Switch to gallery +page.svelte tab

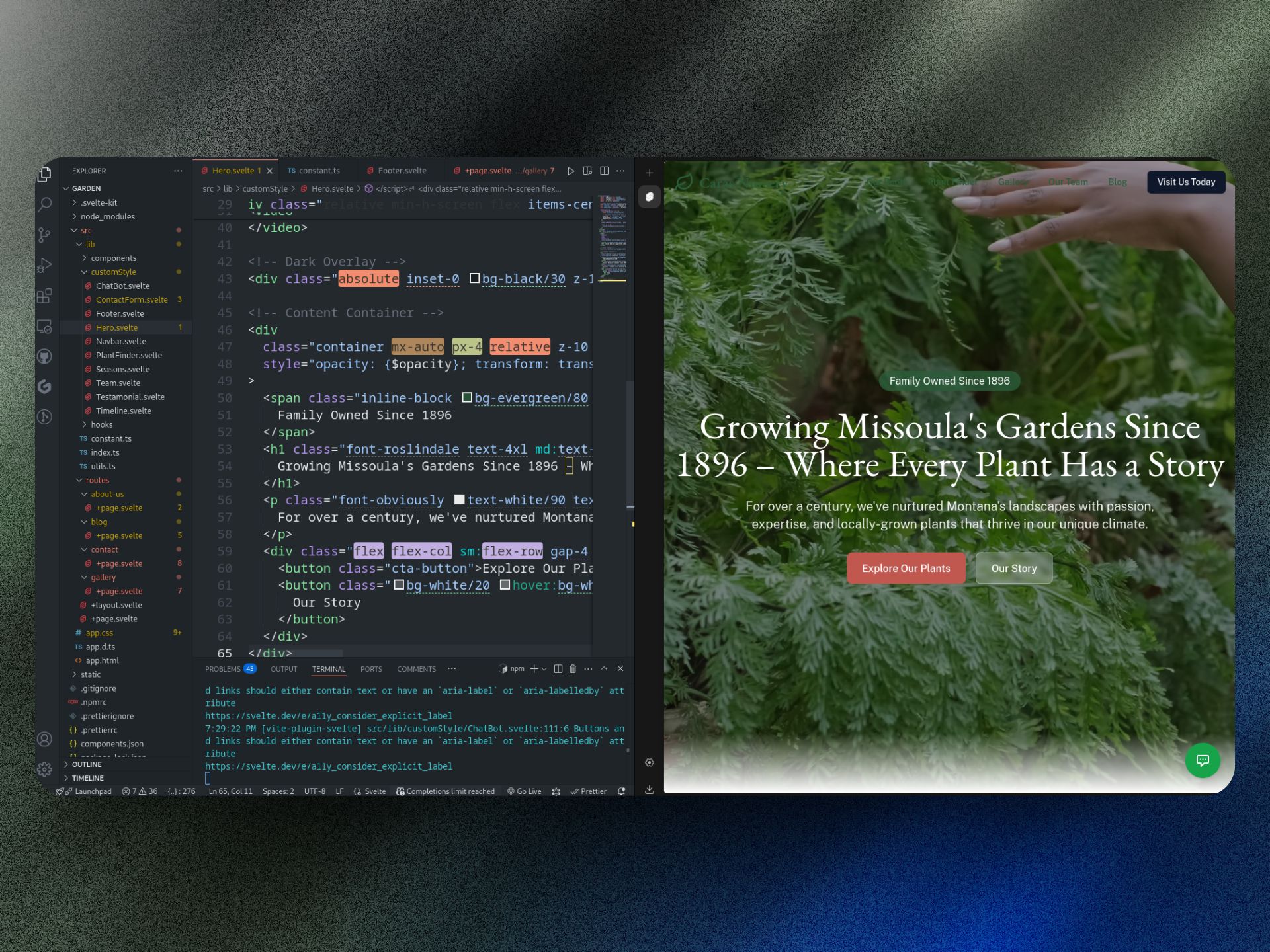pyautogui.click(x=504, y=171)
